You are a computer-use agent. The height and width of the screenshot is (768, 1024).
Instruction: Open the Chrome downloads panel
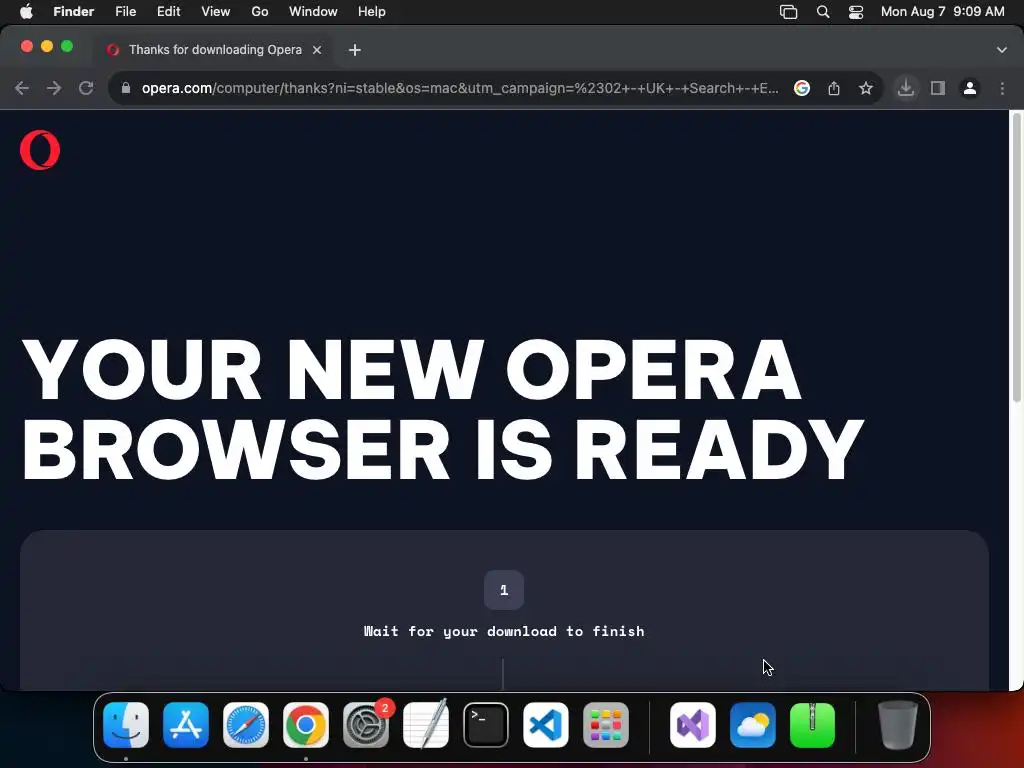click(906, 88)
